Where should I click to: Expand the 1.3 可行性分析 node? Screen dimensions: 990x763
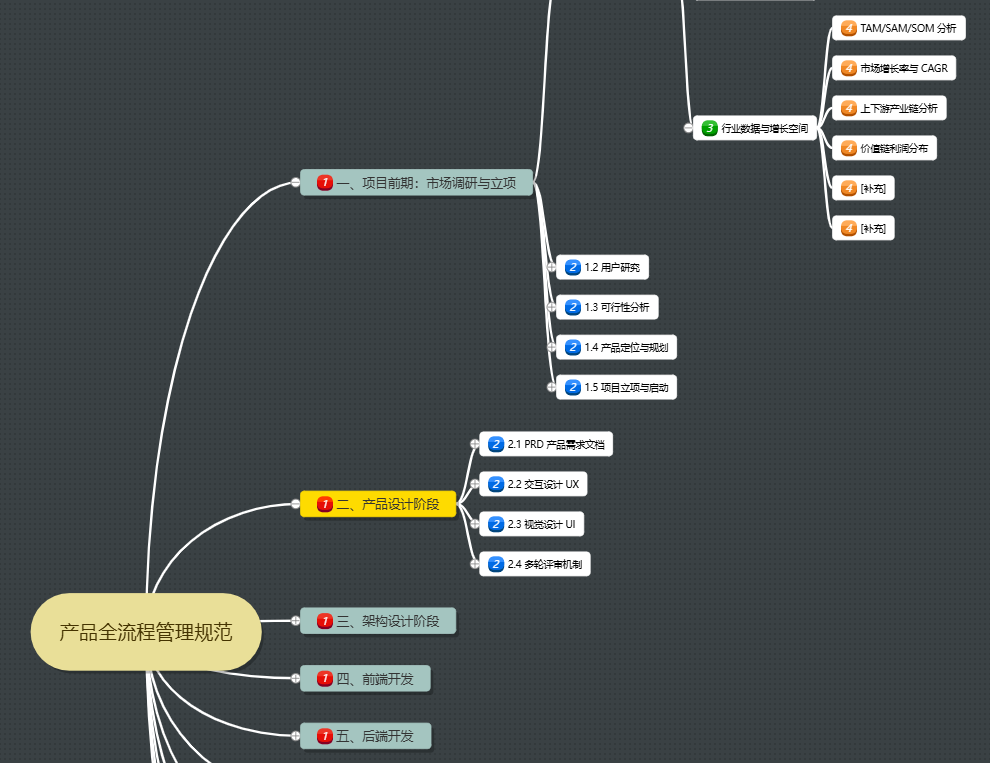click(551, 307)
